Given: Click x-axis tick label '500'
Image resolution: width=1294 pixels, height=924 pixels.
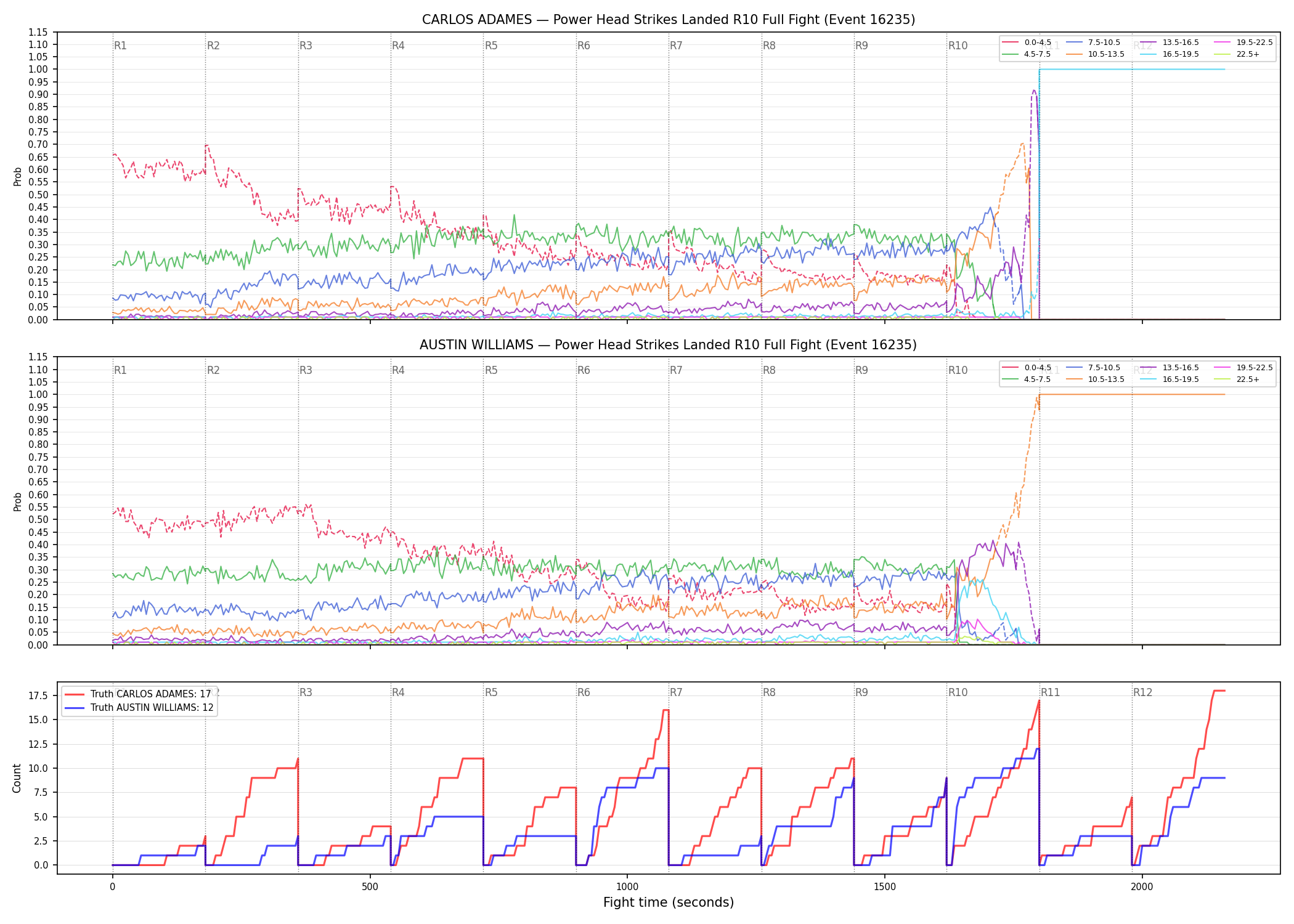Looking at the screenshot, I should (370, 887).
